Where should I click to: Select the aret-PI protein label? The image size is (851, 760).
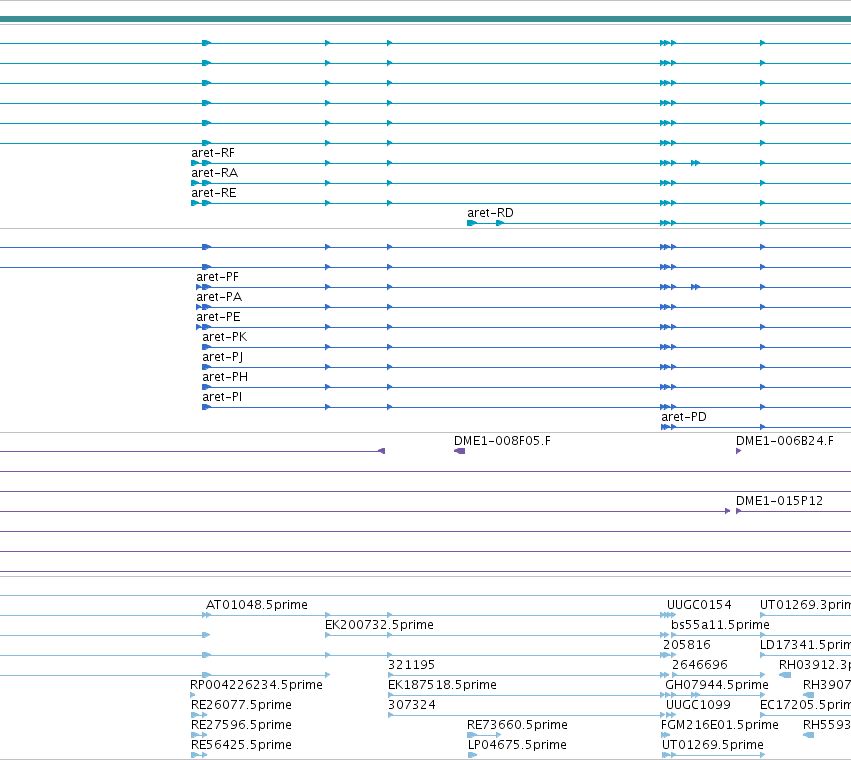(x=222, y=397)
